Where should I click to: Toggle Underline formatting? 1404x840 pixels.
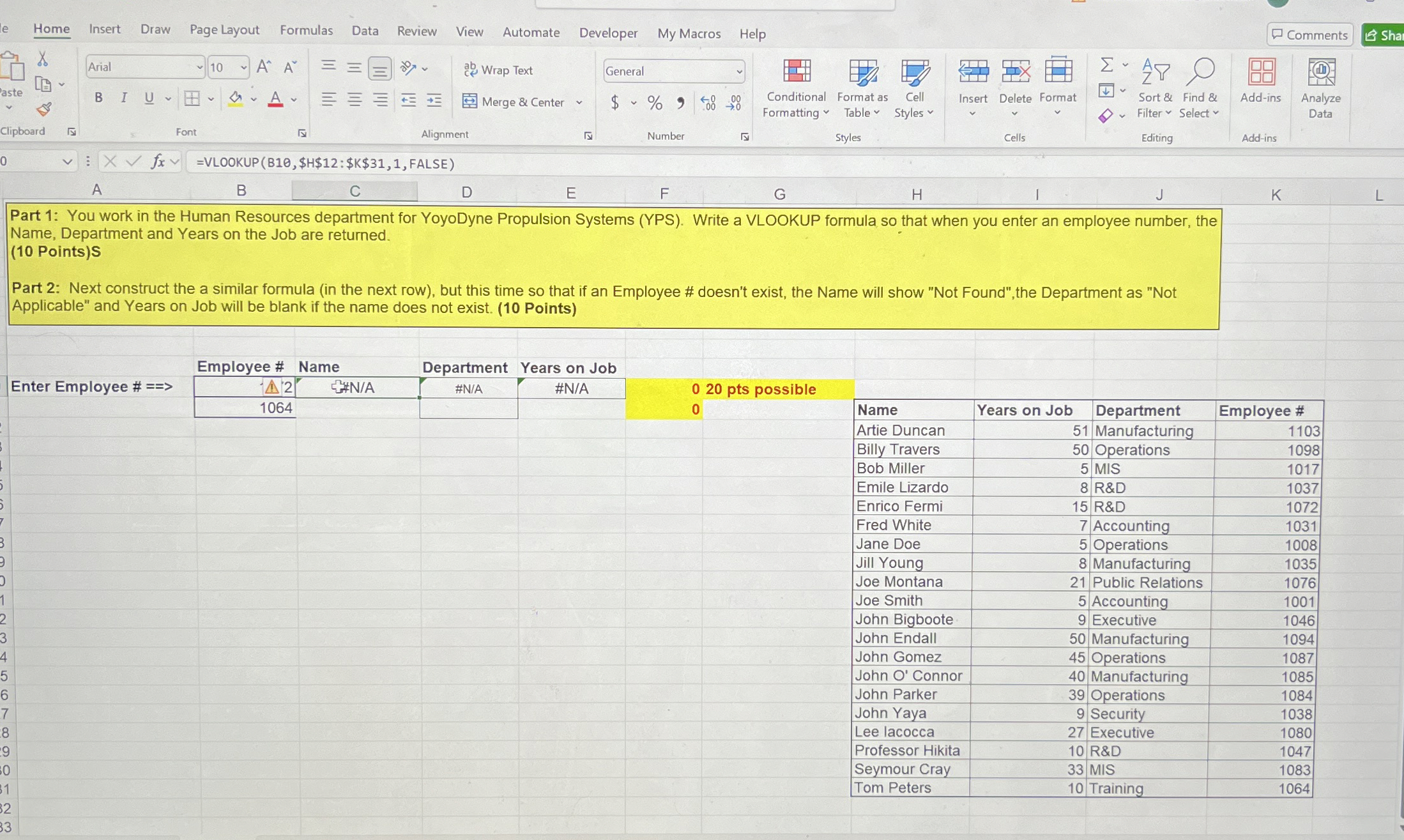click(149, 98)
